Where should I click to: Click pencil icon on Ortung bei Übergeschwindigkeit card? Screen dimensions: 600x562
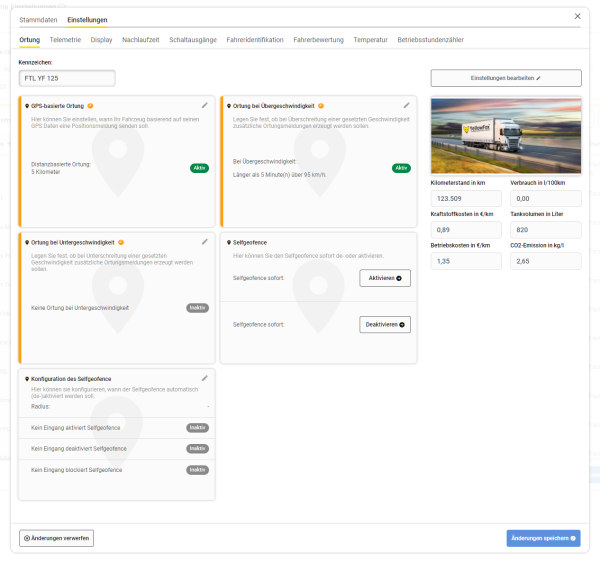pos(406,105)
